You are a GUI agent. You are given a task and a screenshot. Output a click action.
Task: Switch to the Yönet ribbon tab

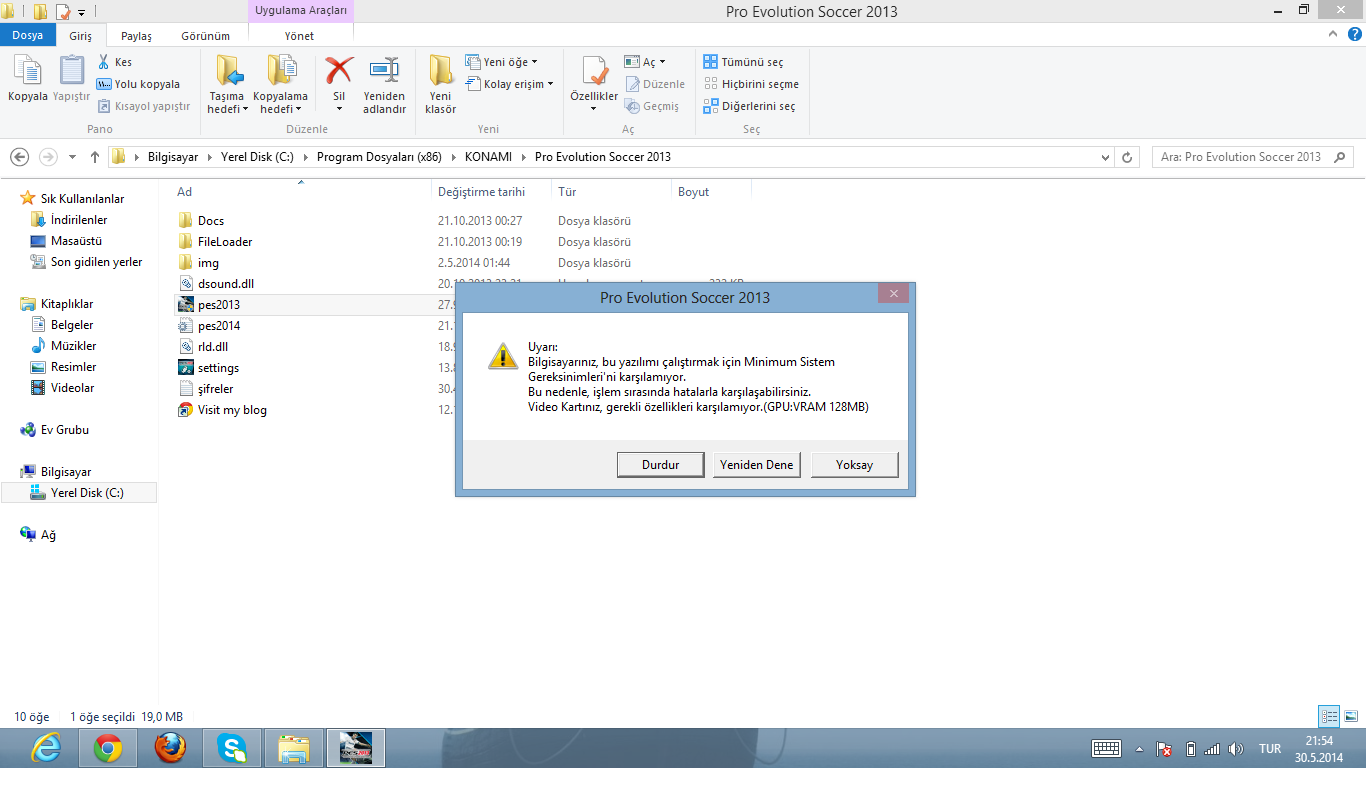click(299, 36)
